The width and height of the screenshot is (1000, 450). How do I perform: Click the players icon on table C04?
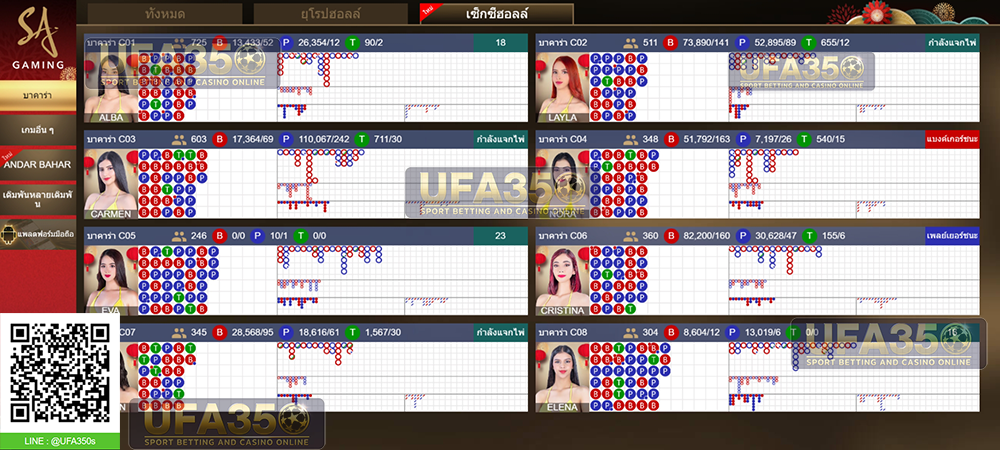coord(630,140)
